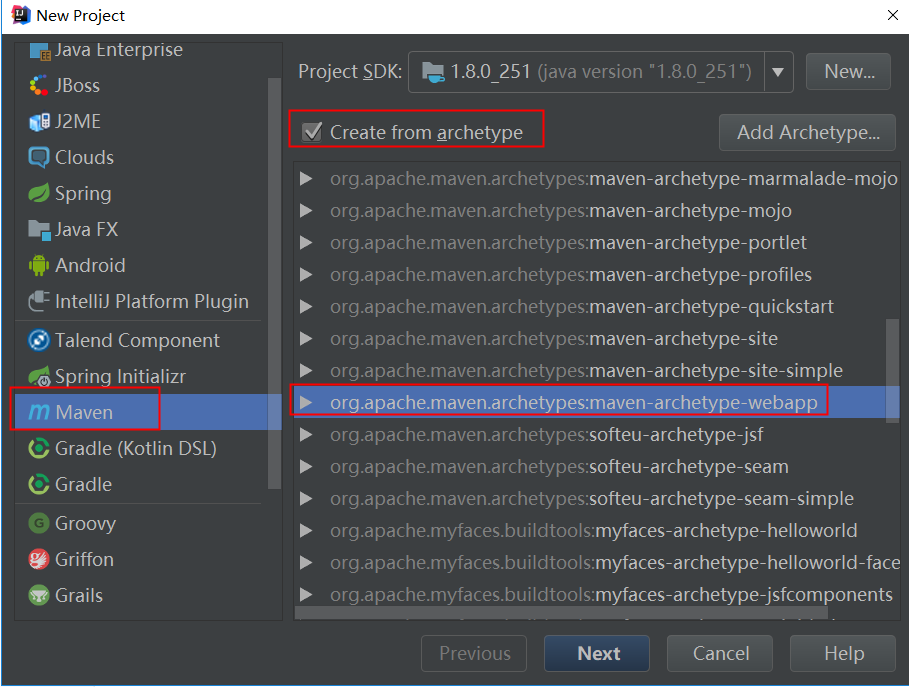Click the Next button

point(597,653)
